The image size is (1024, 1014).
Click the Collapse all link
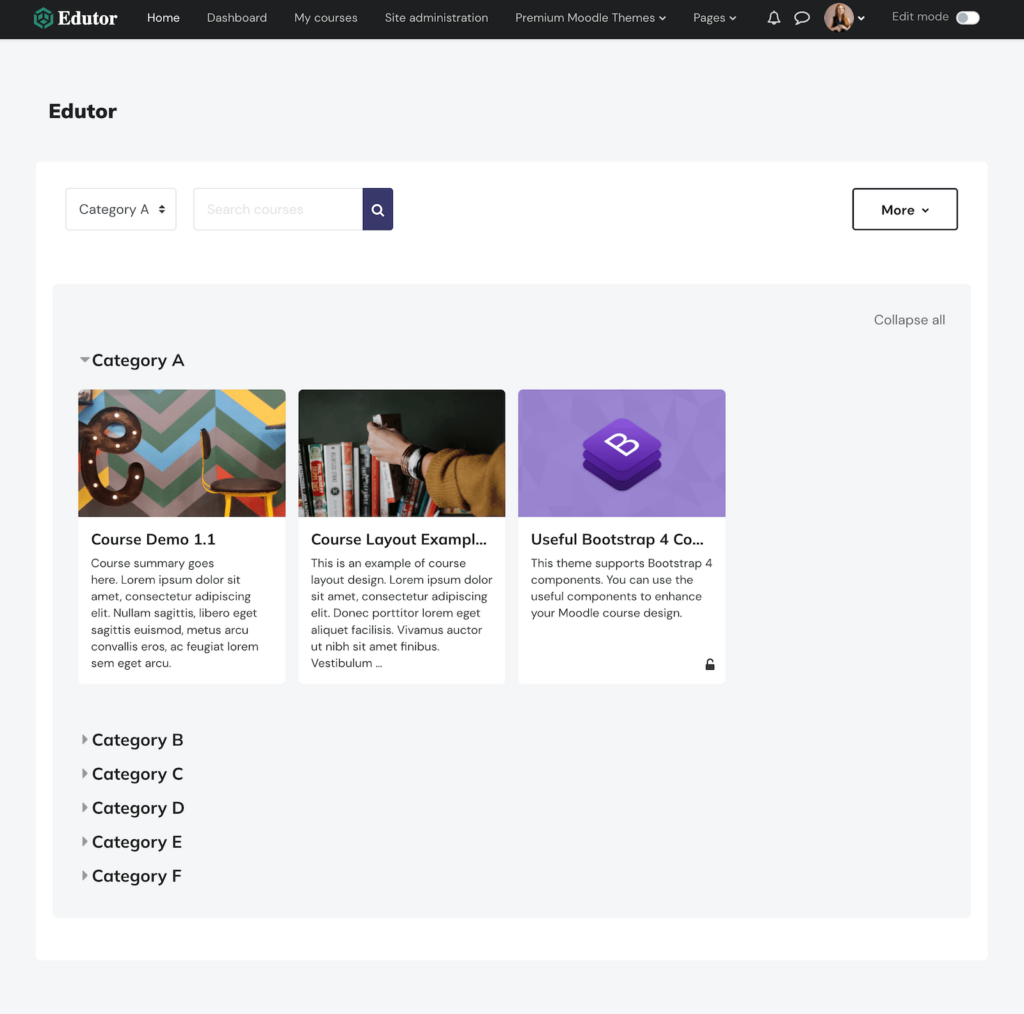pyautogui.click(x=908, y=319)
